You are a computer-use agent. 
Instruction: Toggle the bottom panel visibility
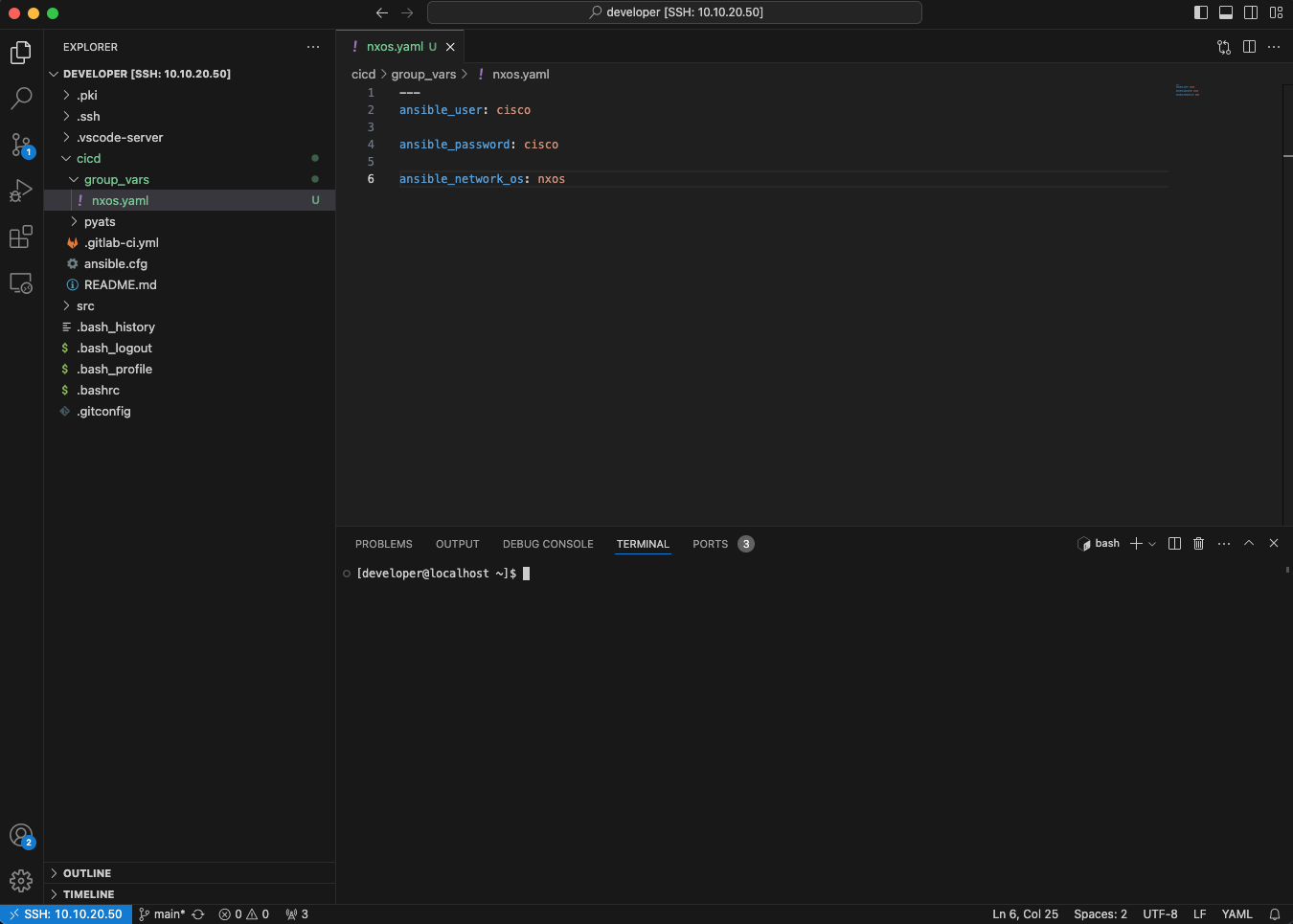pos(1226,12)
